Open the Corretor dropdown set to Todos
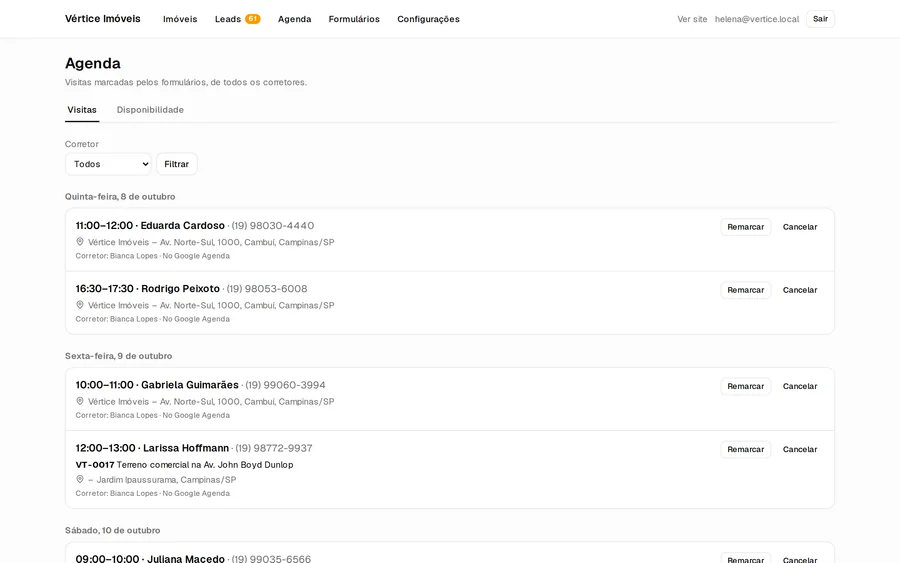900x563 pixels. 108,164
